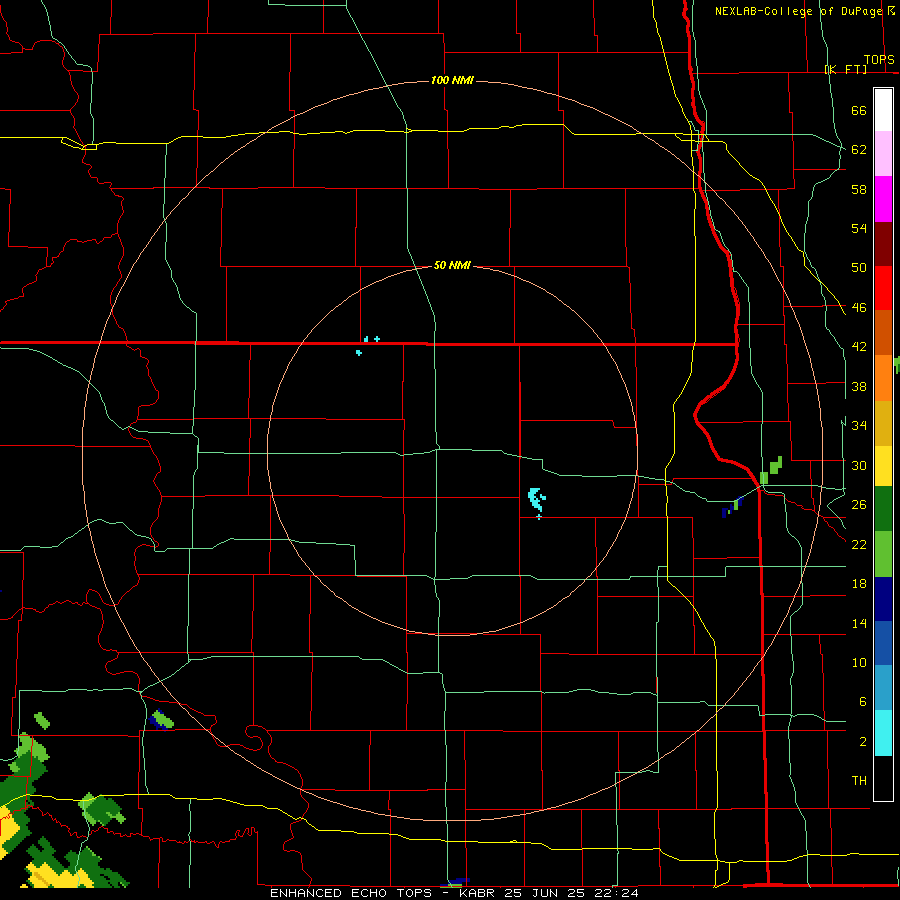Select the cyan legend swatch
The width and height of the screenshot is (900, 900).
click(883, 733)
